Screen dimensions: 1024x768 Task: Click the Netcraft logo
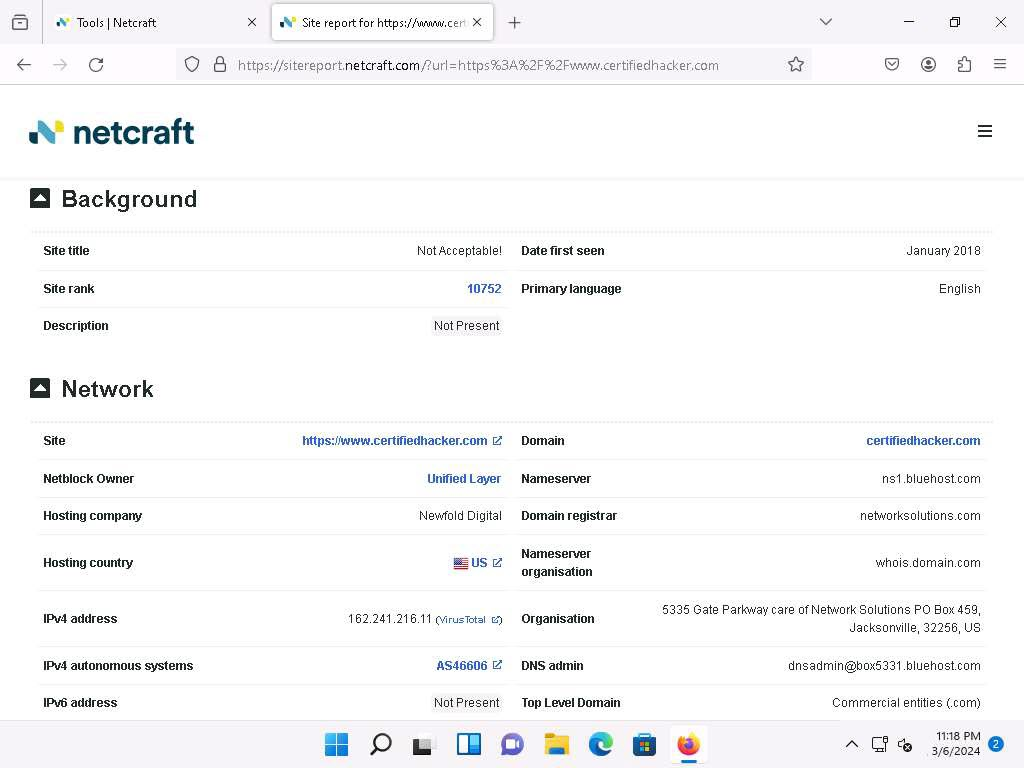point(112,132)
